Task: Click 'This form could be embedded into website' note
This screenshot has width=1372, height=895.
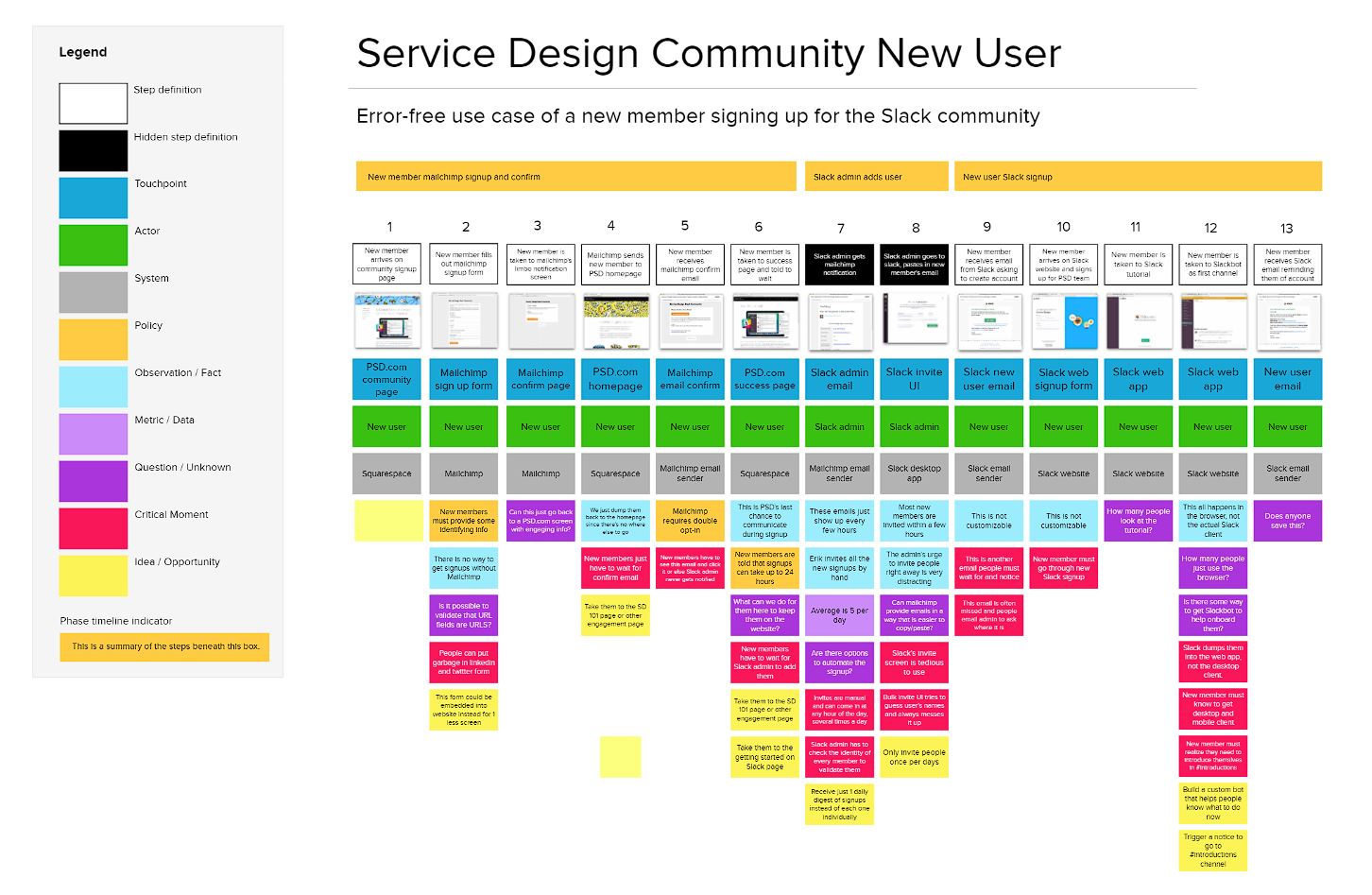Action: 464,710
